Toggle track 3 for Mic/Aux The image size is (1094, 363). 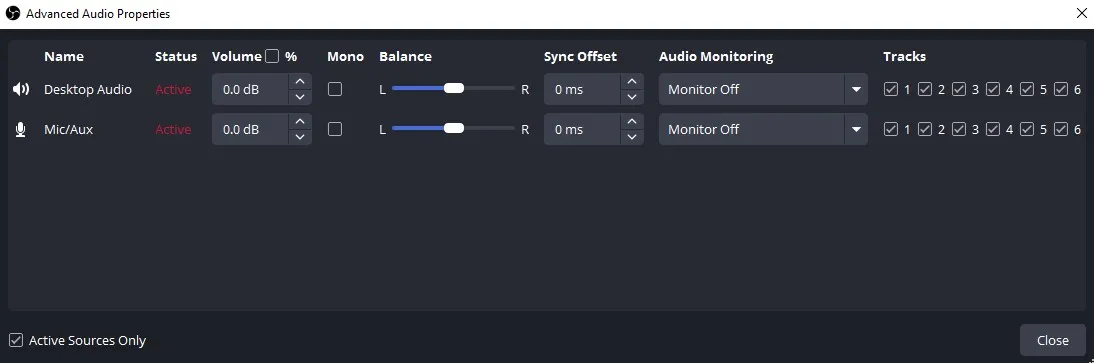[959, 129]
